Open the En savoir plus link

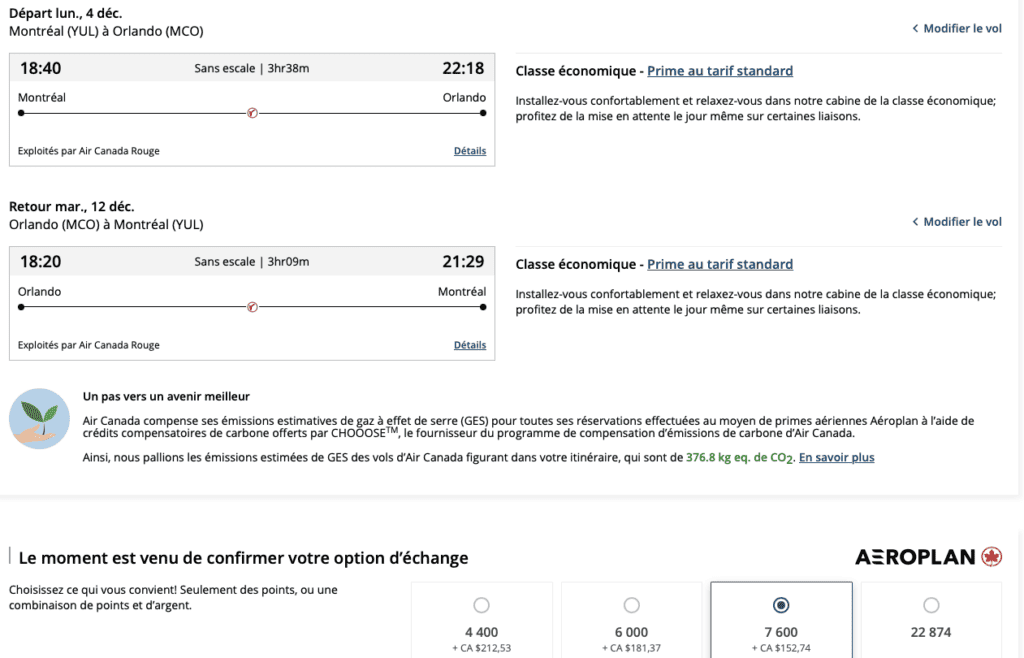click(x=836, y=458)
